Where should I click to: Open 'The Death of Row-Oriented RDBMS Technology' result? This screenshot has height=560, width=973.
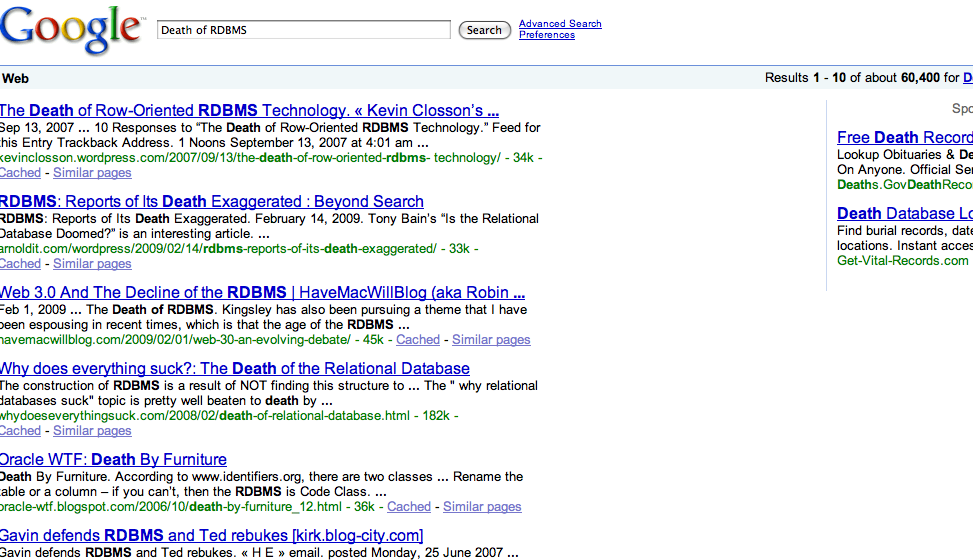pos(249,111)
